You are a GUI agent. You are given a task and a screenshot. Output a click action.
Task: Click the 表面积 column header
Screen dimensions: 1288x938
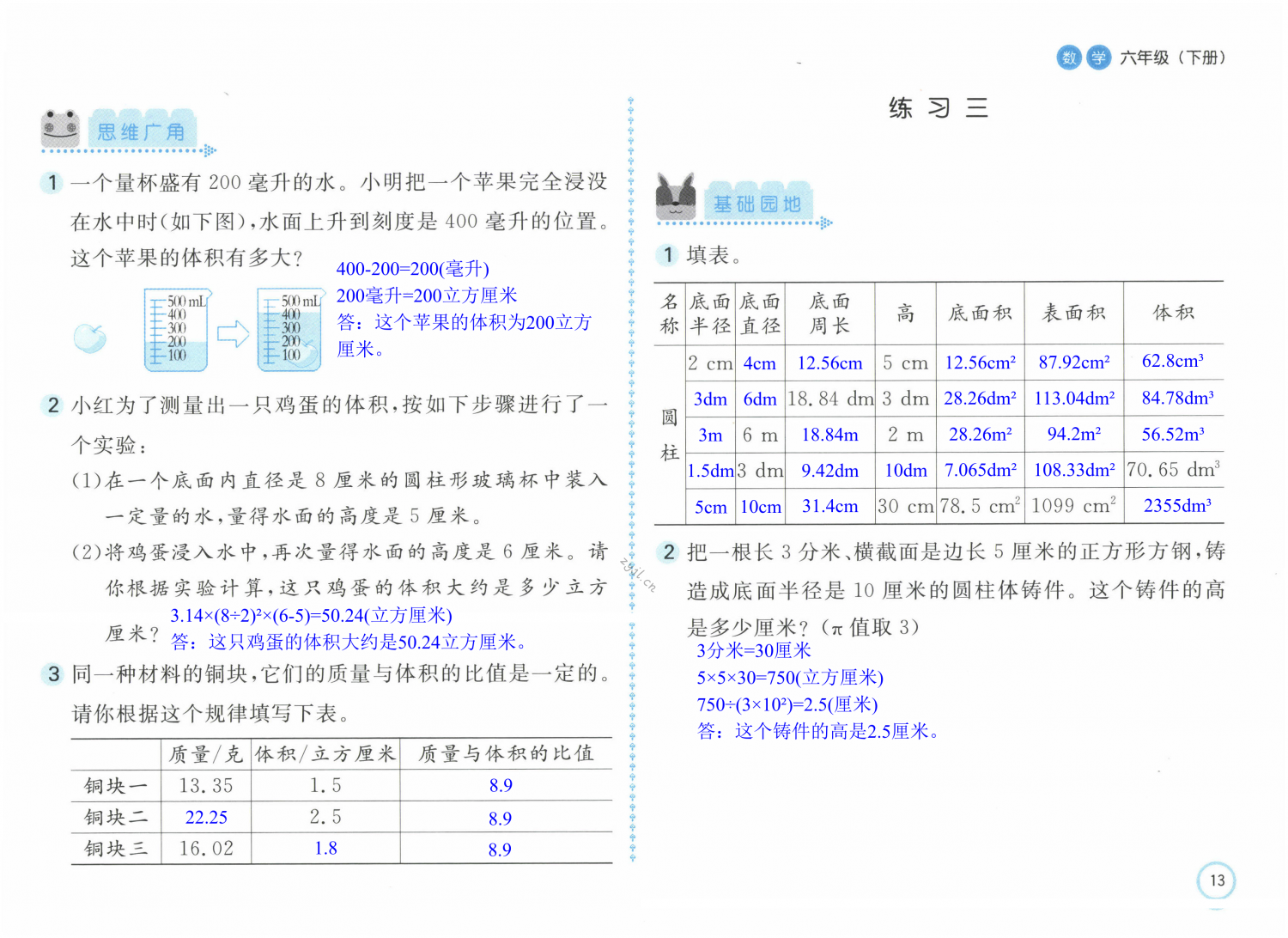(x=1074, y=313)
